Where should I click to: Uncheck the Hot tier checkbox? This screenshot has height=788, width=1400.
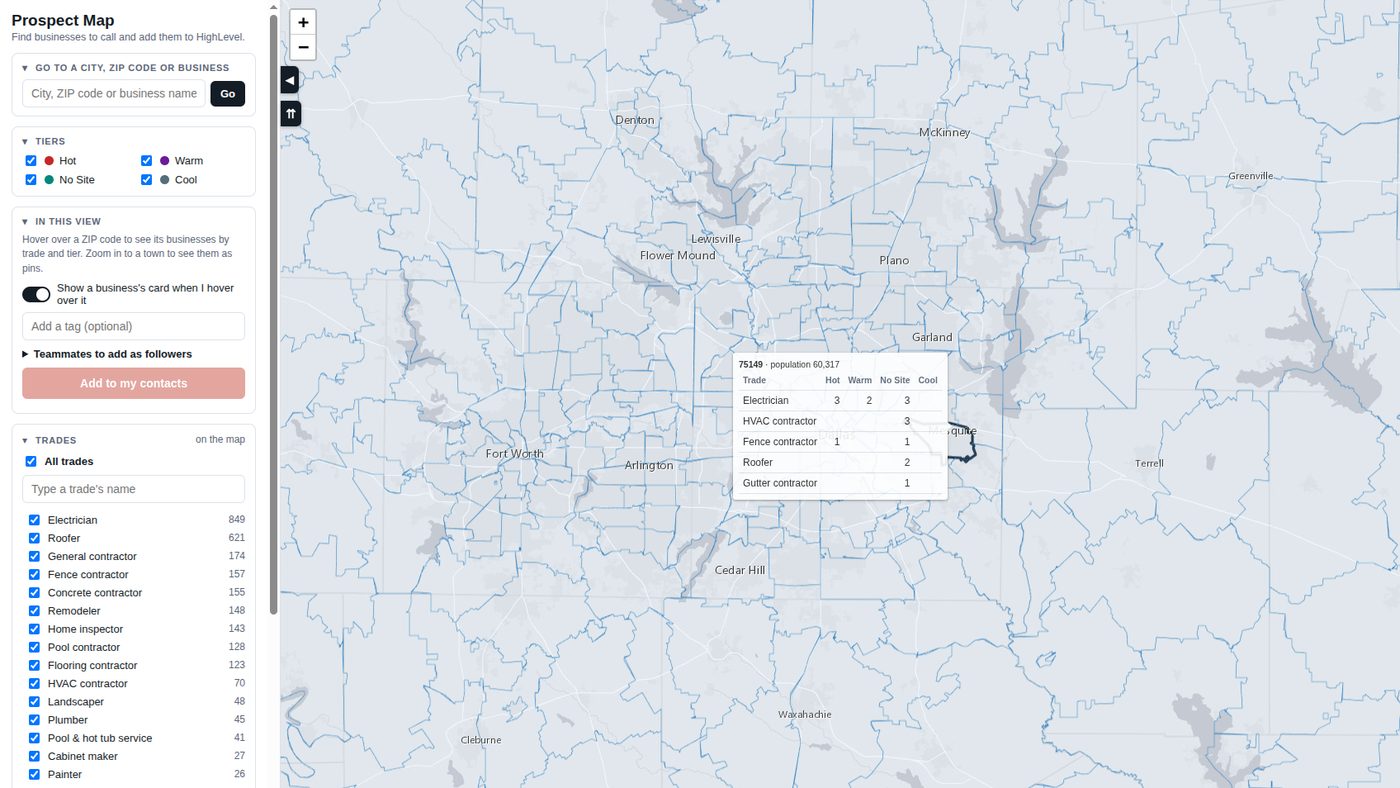tap(31, 161)
